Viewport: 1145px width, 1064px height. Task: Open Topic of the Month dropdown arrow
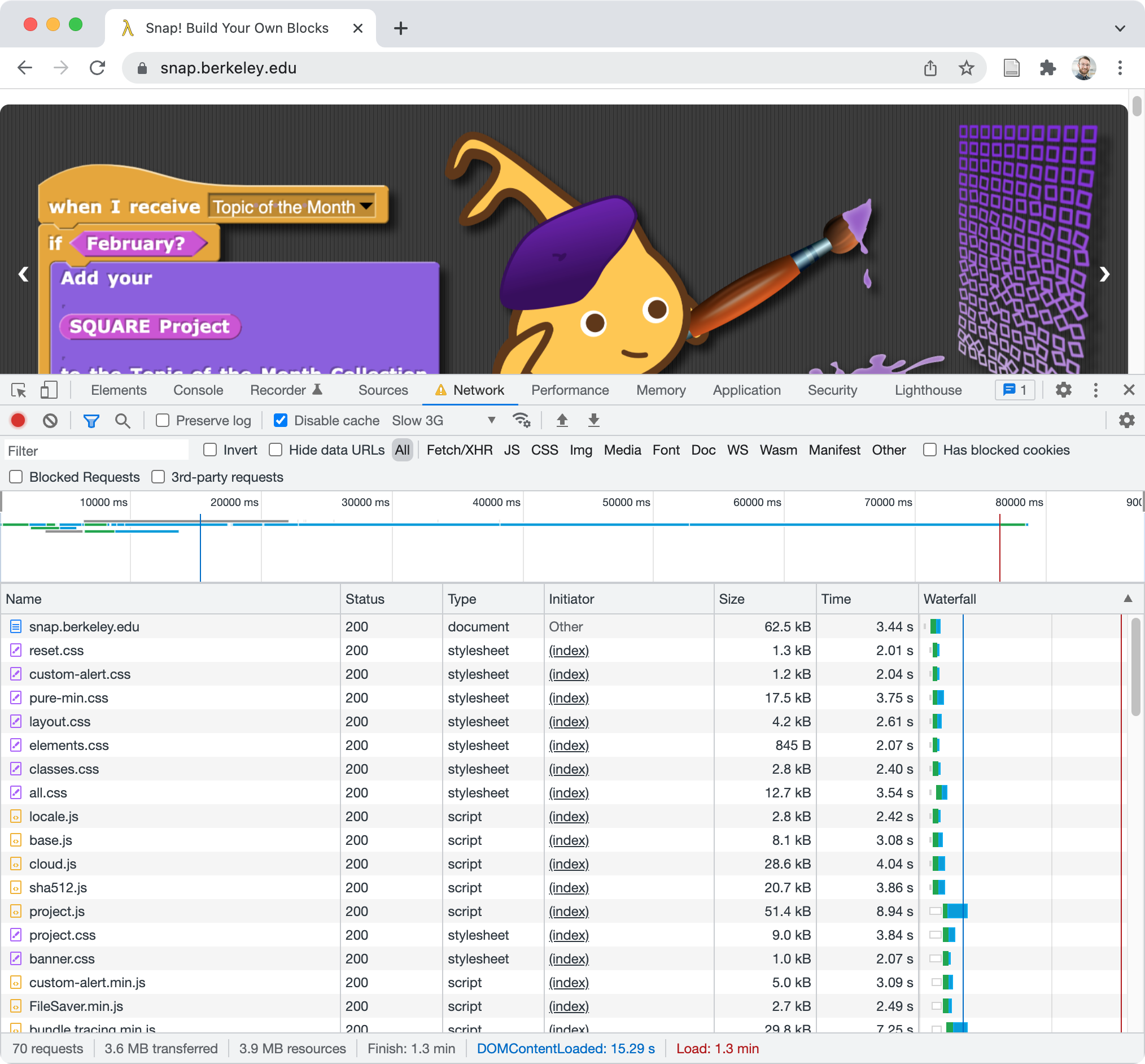click(x=366, y=207)
